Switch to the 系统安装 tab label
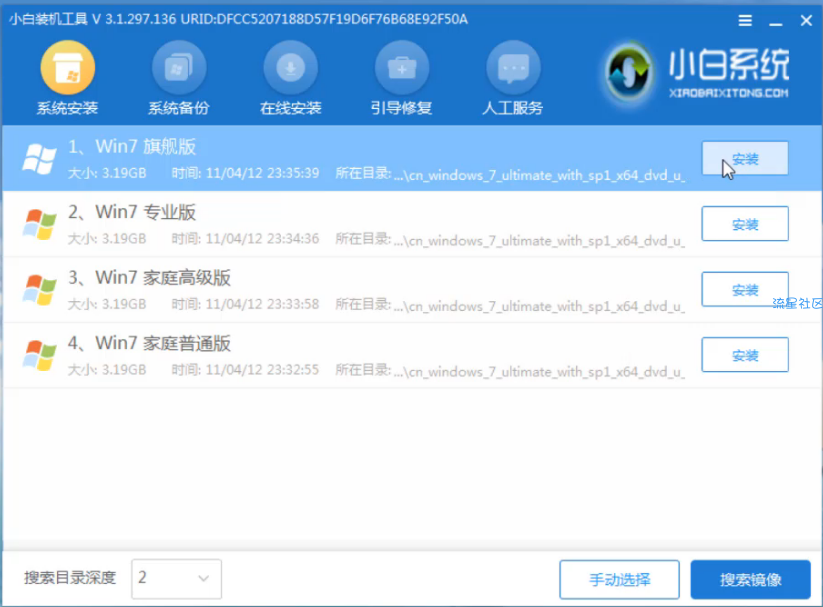 tap(67, 108)
